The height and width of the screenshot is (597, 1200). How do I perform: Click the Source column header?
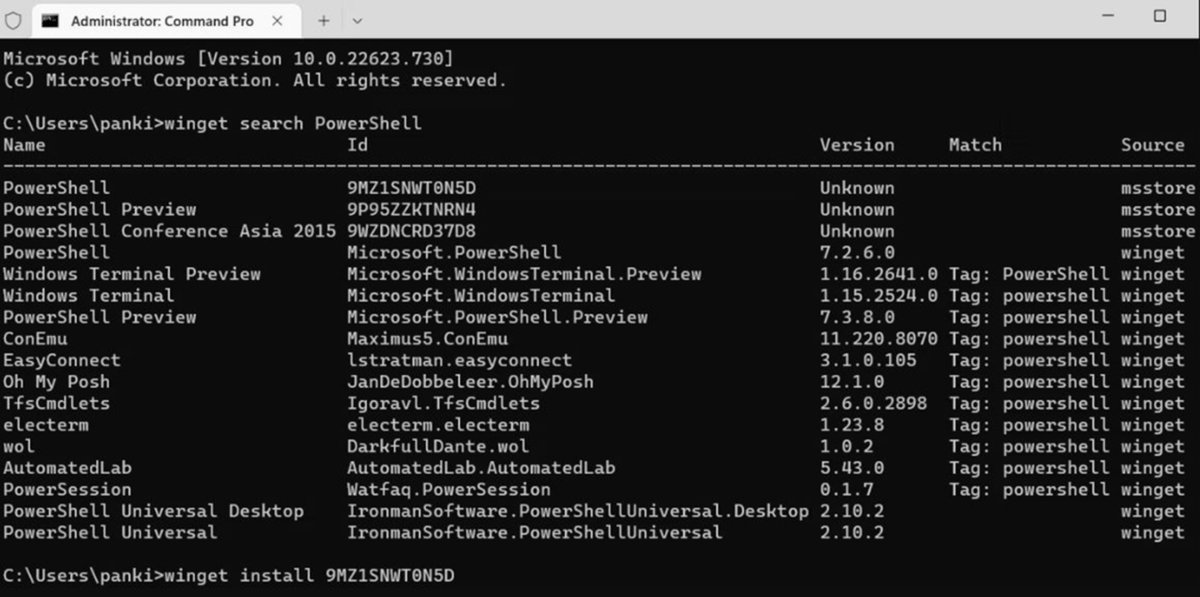(1152, 144)
